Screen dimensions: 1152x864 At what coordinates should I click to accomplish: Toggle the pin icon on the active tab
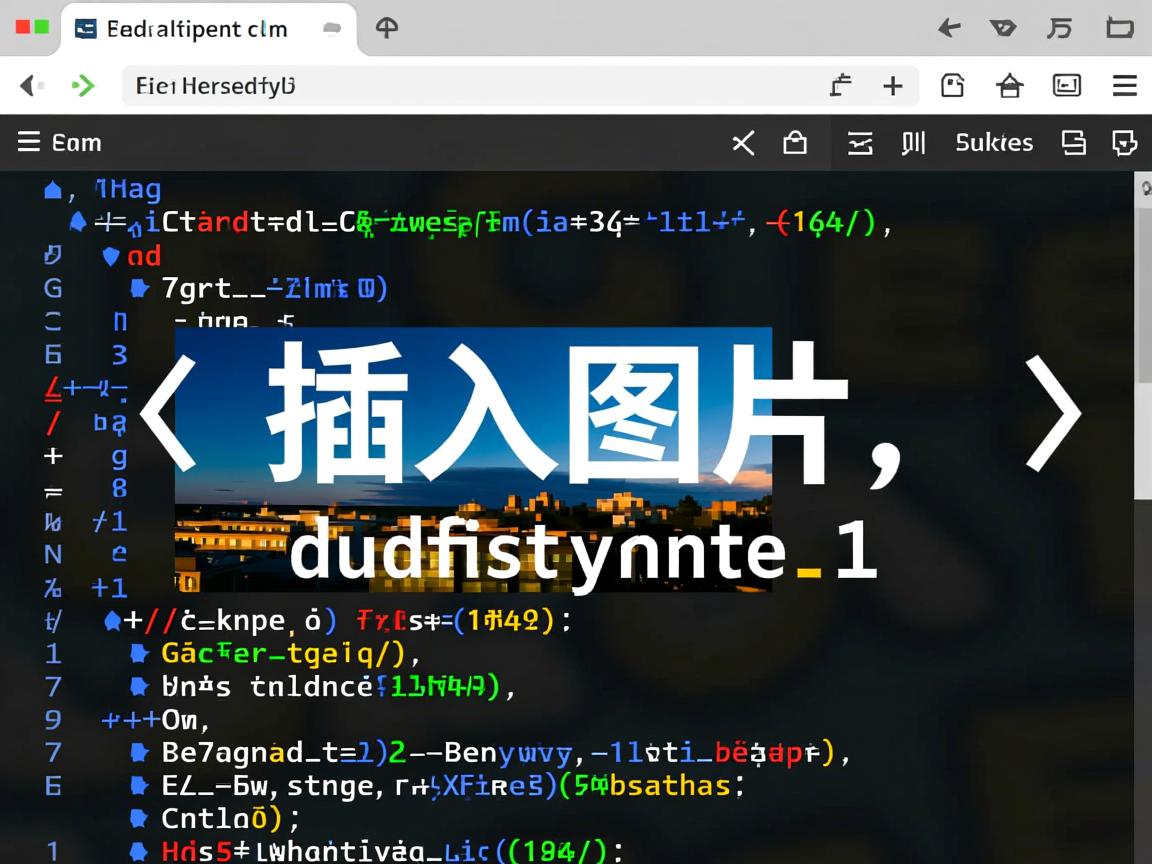(332, 29)
